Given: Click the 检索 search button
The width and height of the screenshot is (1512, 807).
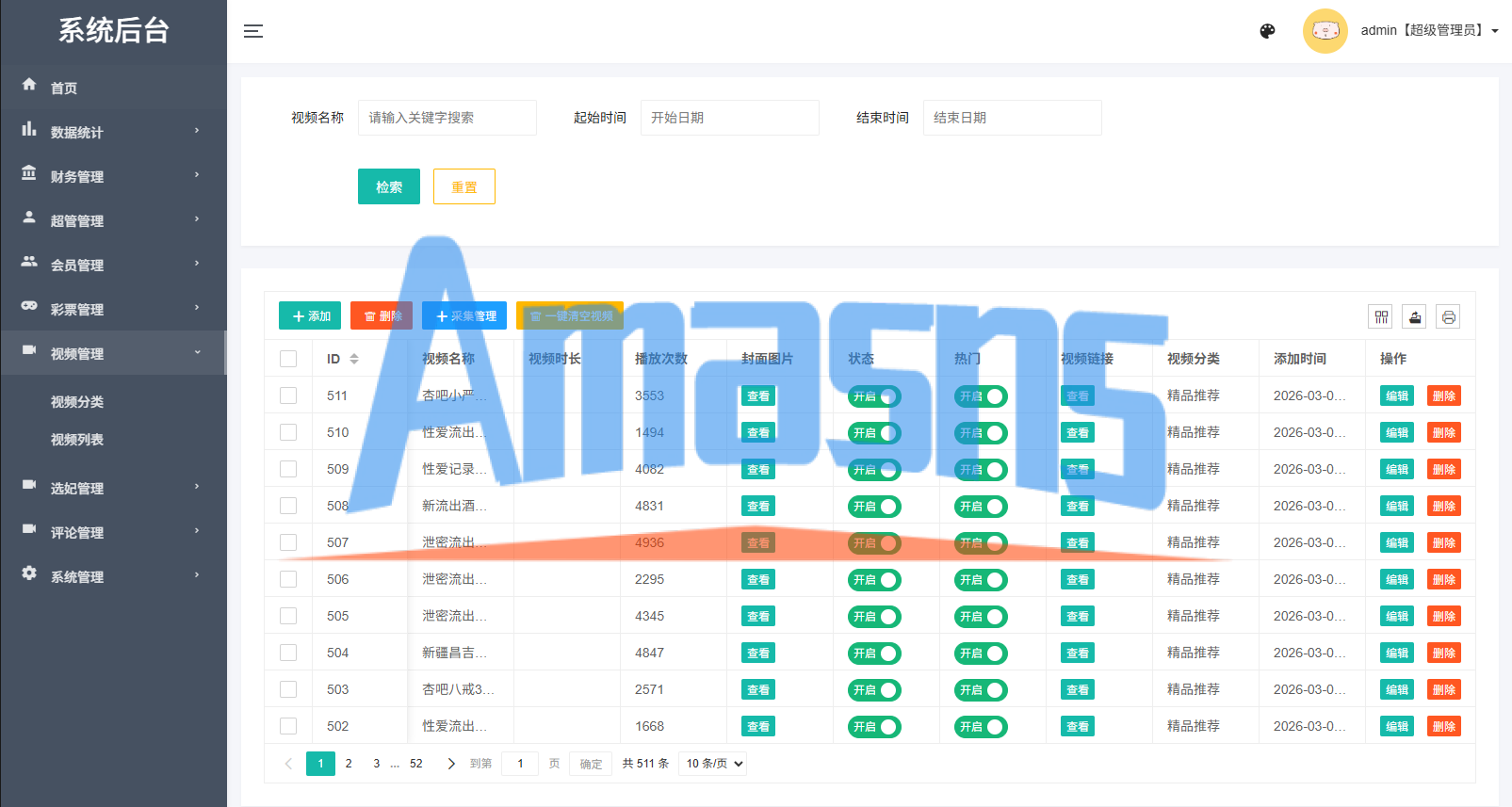Looking at the screenshot, I should tap(389, 186).
